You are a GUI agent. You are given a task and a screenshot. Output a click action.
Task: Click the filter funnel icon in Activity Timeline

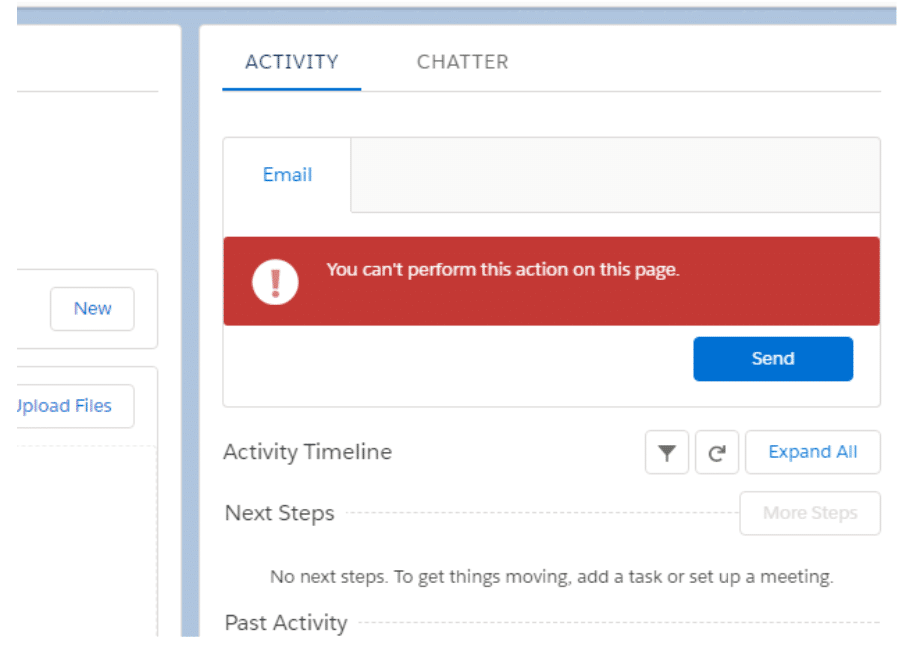[x=666, y=453]
